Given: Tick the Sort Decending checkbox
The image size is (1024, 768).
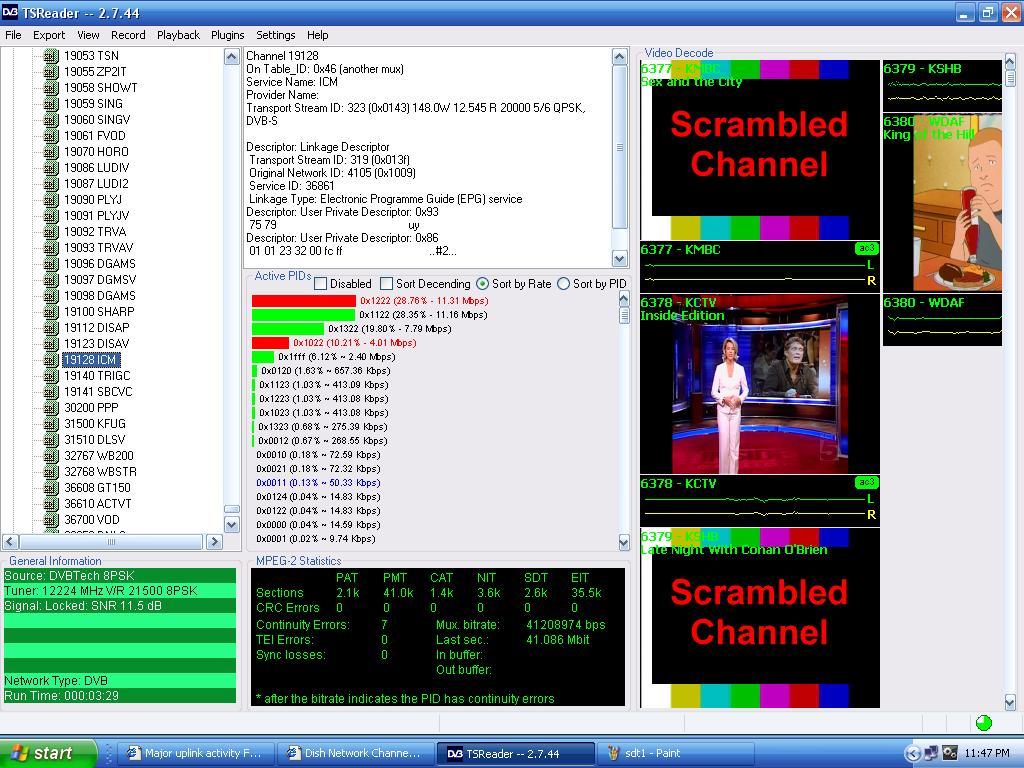Looking at the screenshot, I should (387, 284).
